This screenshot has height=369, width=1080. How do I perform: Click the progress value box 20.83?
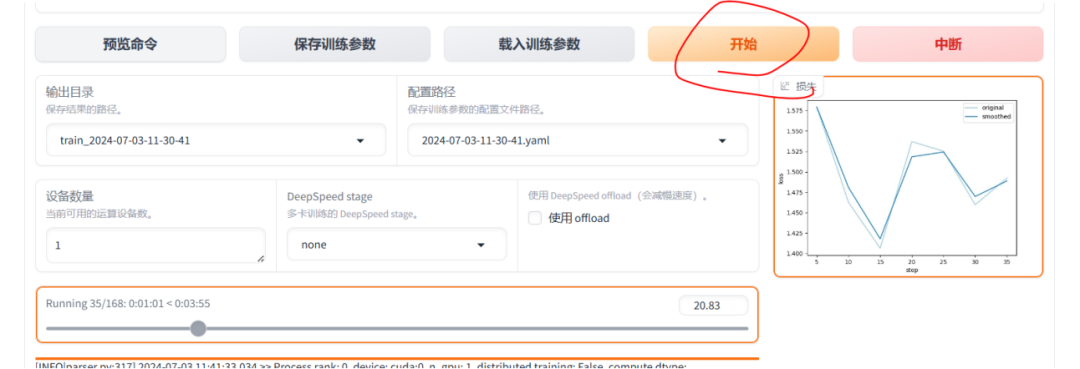click(713, 306)
